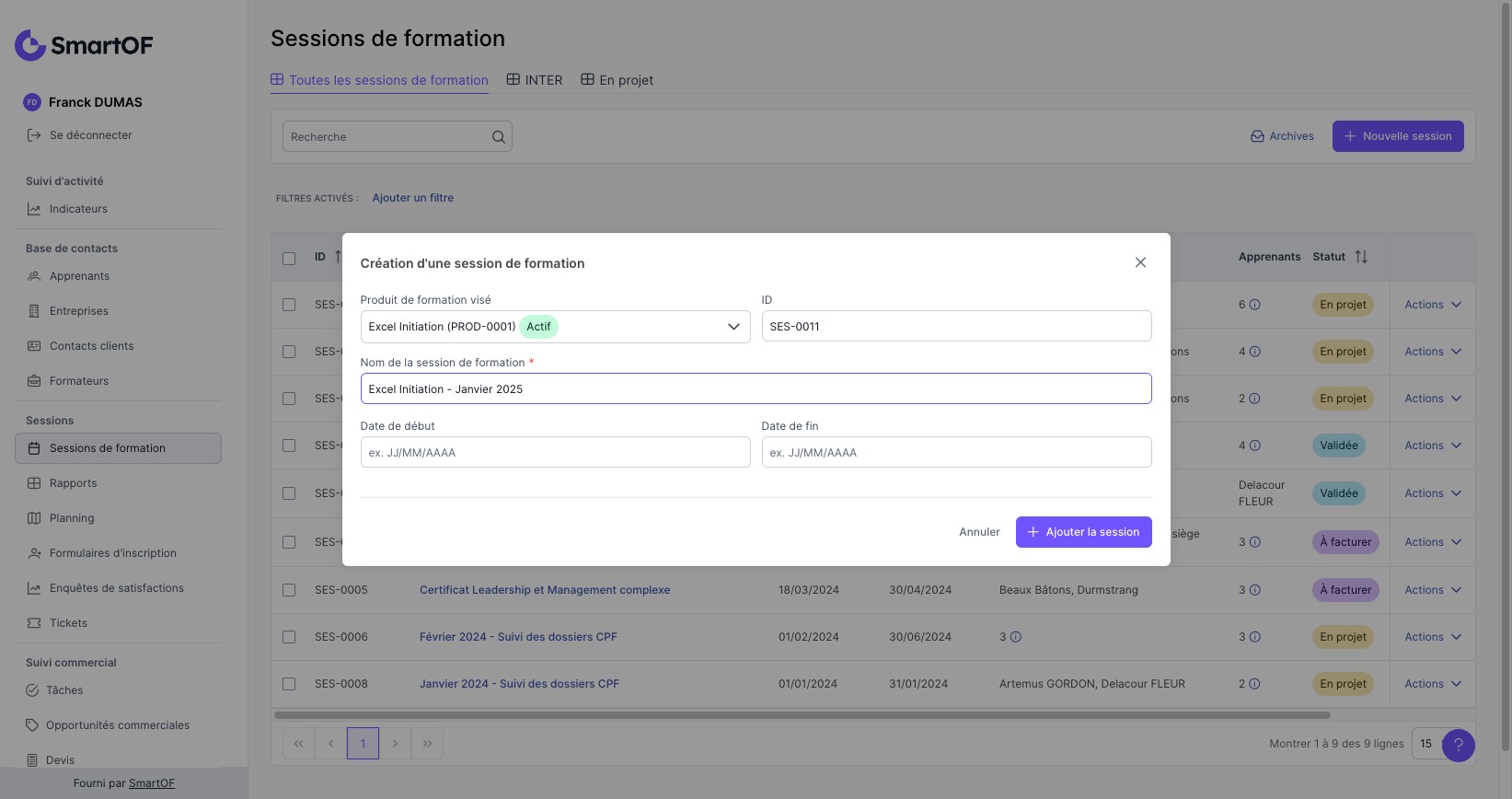Click the search magnifier icon

coord(498,137)
